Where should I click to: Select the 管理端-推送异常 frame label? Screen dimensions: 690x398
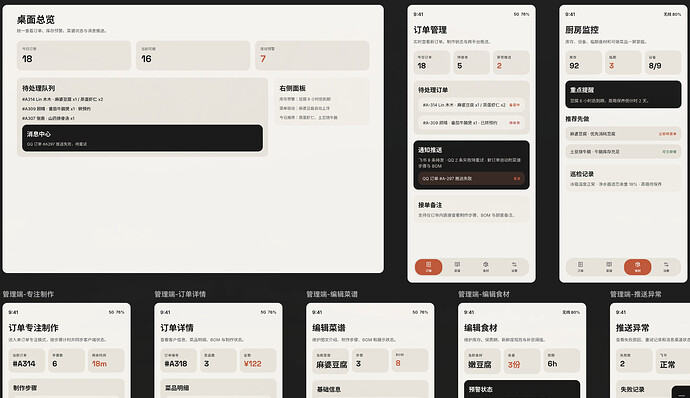pos(635,294)
